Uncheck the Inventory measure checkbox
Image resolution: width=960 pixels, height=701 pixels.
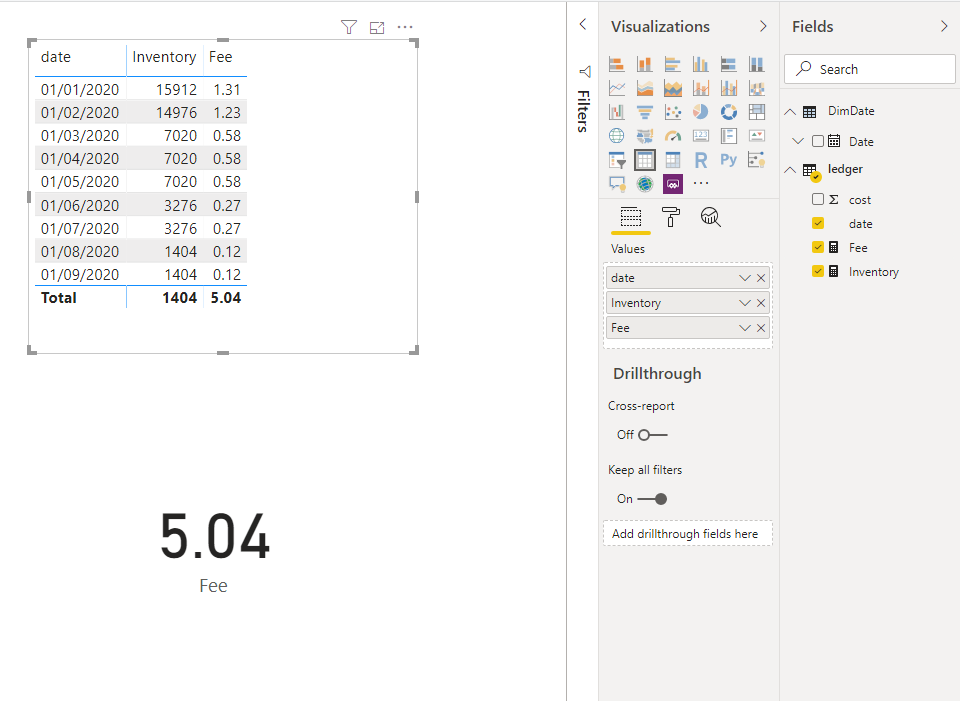[x=818, y=271]
